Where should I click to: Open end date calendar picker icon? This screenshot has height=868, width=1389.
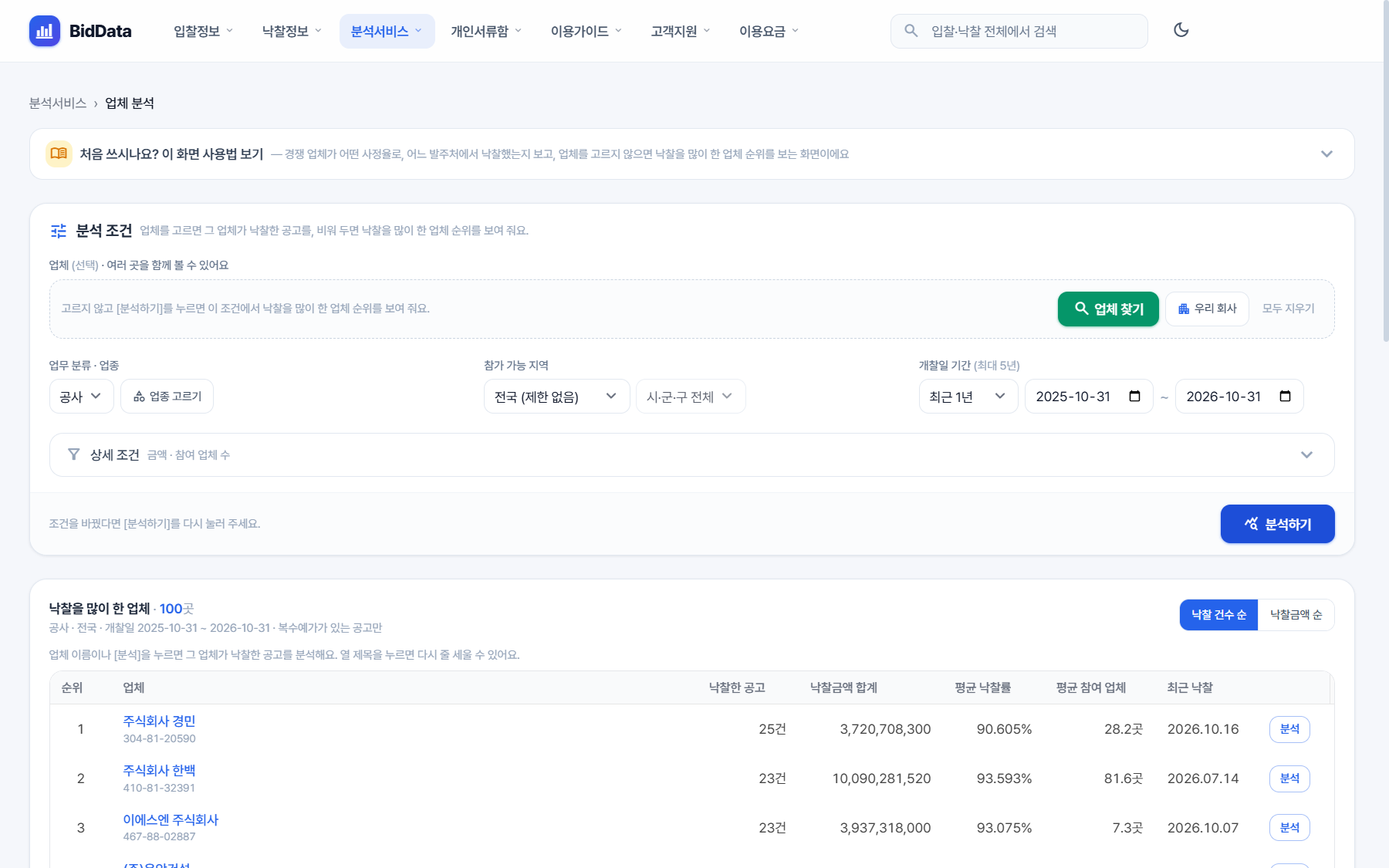pyautogui.click(x=1285, y=396)
